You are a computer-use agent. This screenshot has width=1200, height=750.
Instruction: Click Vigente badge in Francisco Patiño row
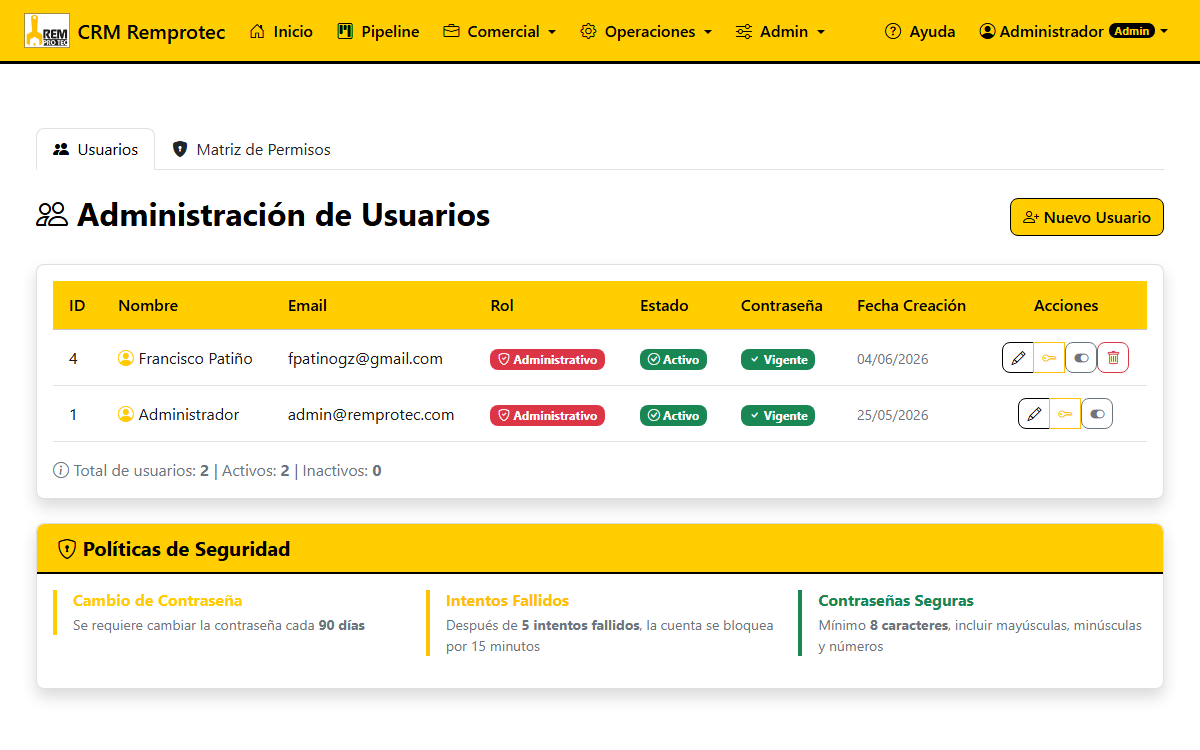(x=778, y=359)
